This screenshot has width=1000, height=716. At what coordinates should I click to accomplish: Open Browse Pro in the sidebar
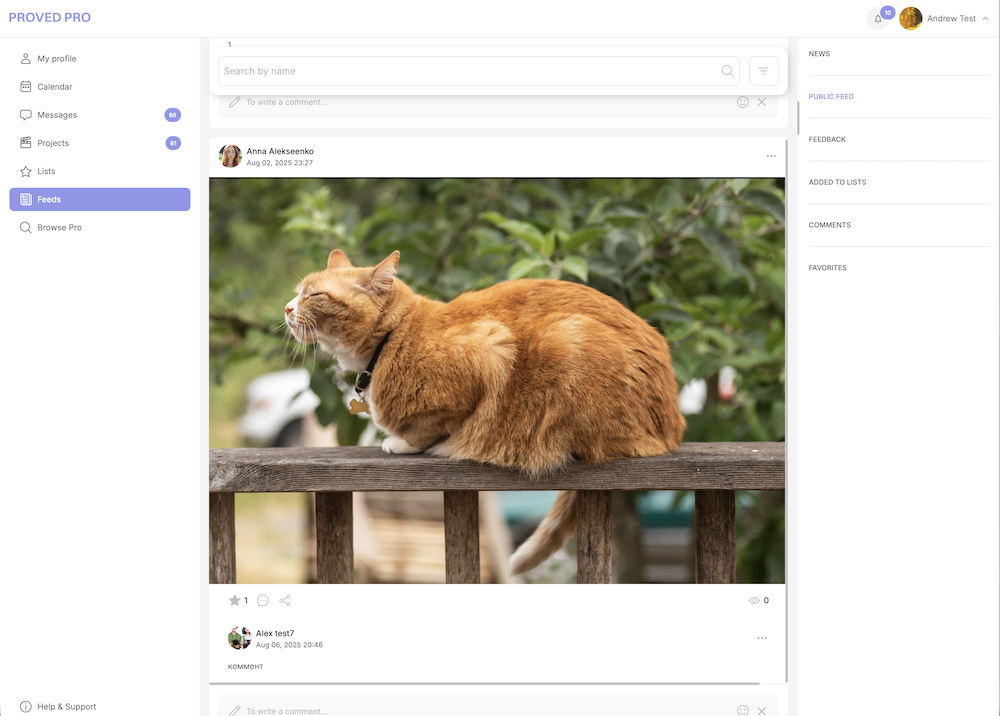tap(99, 227)
